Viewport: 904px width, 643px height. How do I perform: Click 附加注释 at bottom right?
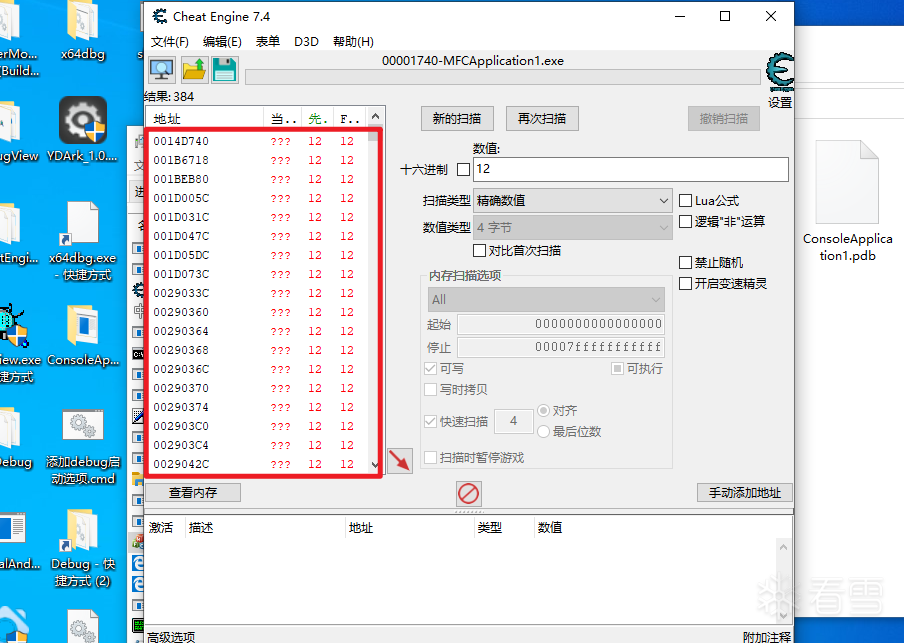tap(767, 637)
